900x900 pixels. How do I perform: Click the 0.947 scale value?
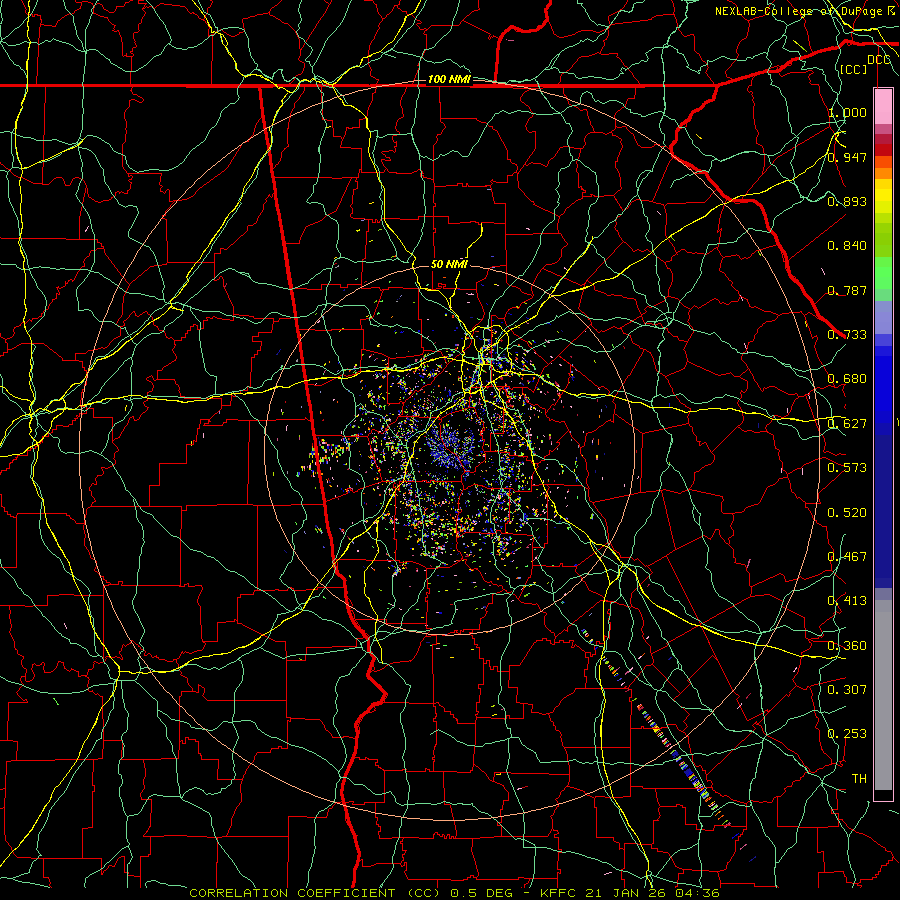(847, 157)
